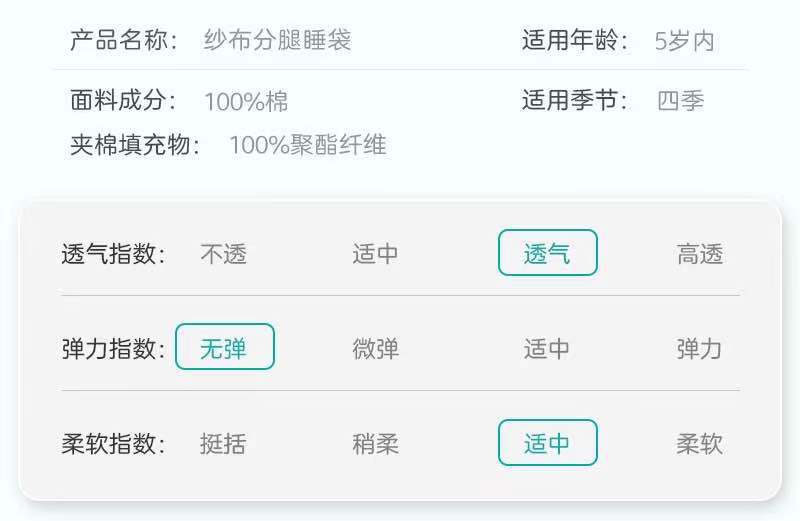Click the 透气指数 label
800x521 pixels.
pos(113,254)
